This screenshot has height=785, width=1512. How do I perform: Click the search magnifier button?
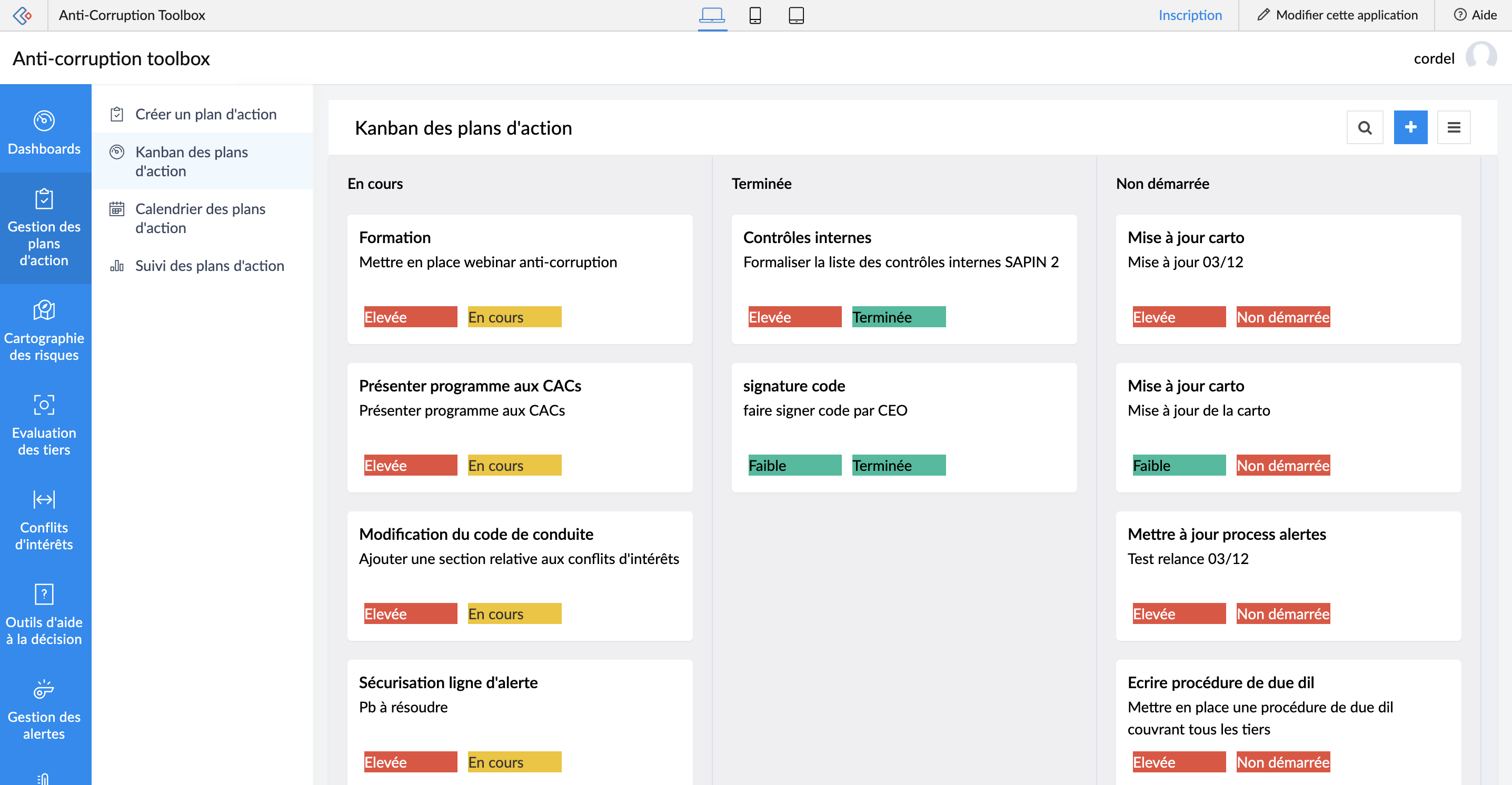click(1364, 127)
